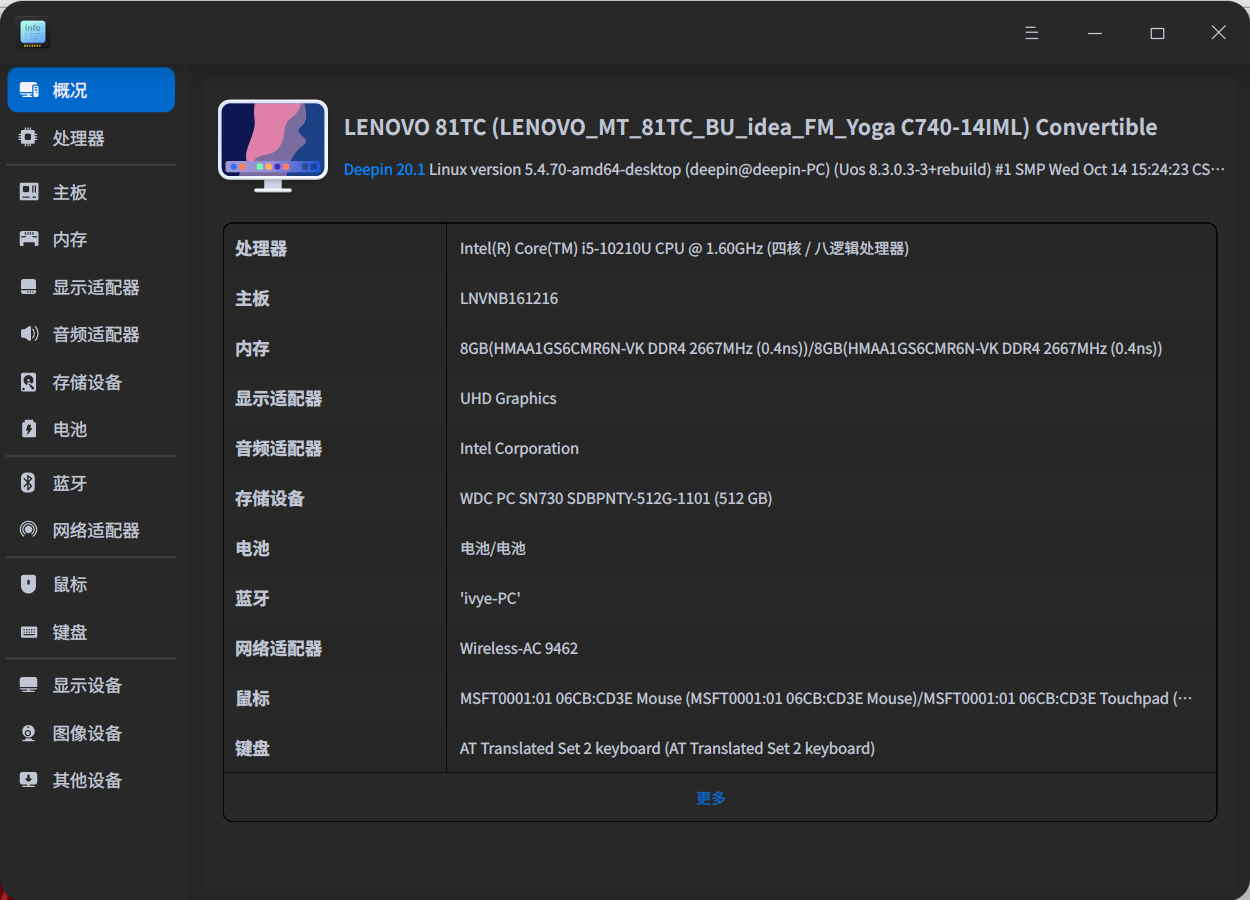The width and height of the screenshot is (1250, 900).
Task: Click the 内存 memory module icon
Action: (29, 239)
